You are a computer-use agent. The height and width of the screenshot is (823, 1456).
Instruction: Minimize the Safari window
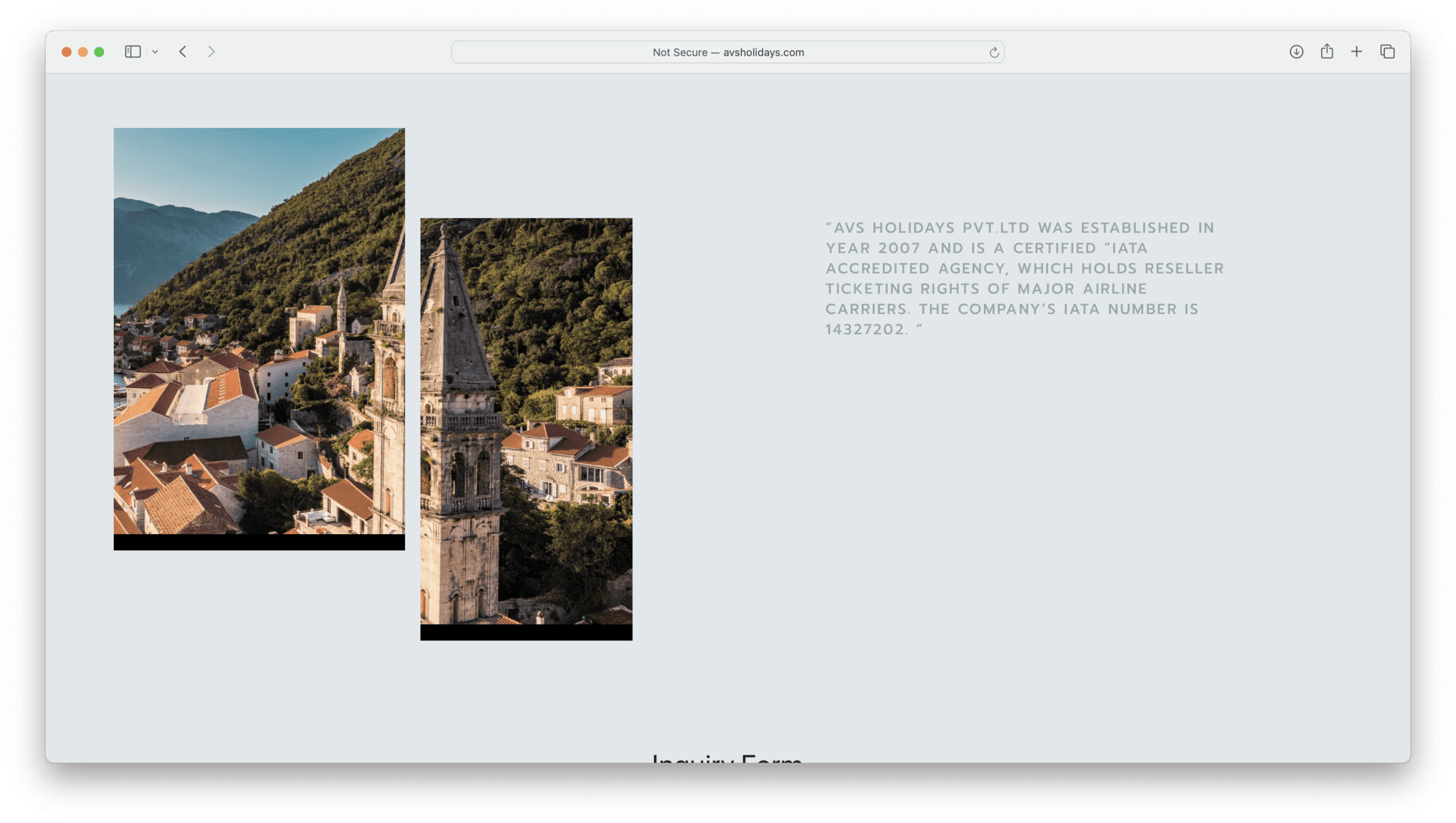pyautogui.click(x=83, y=52)
